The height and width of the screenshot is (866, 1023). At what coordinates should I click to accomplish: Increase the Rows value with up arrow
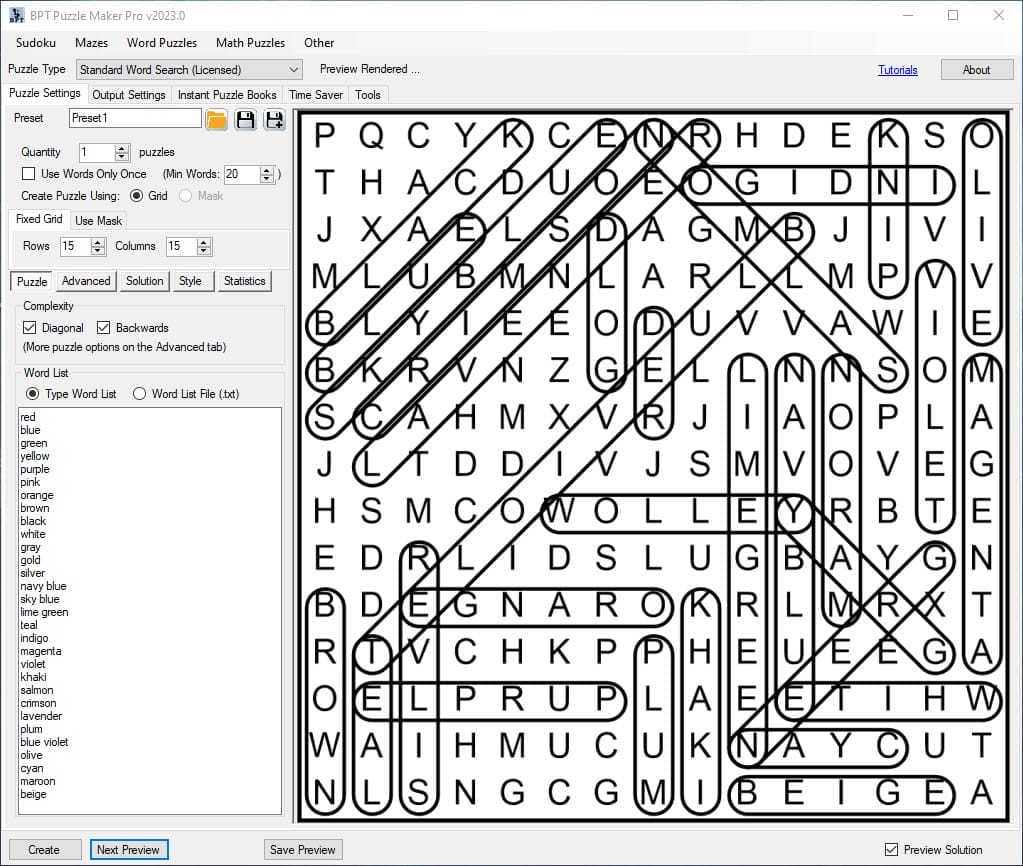(x=97, y=242)
